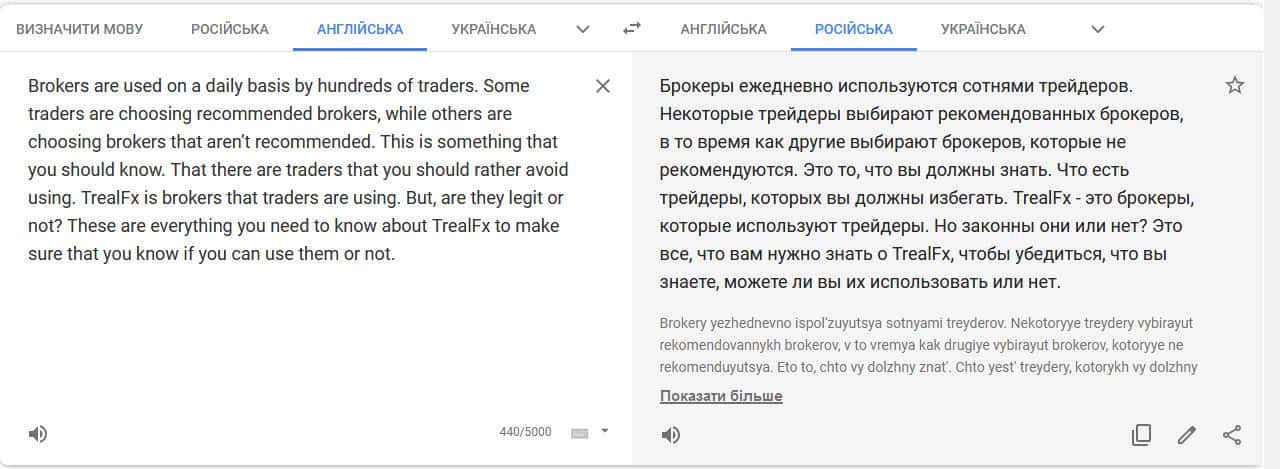Clear the source text with X
This screenshot has height=469, width=1280.
603,86
